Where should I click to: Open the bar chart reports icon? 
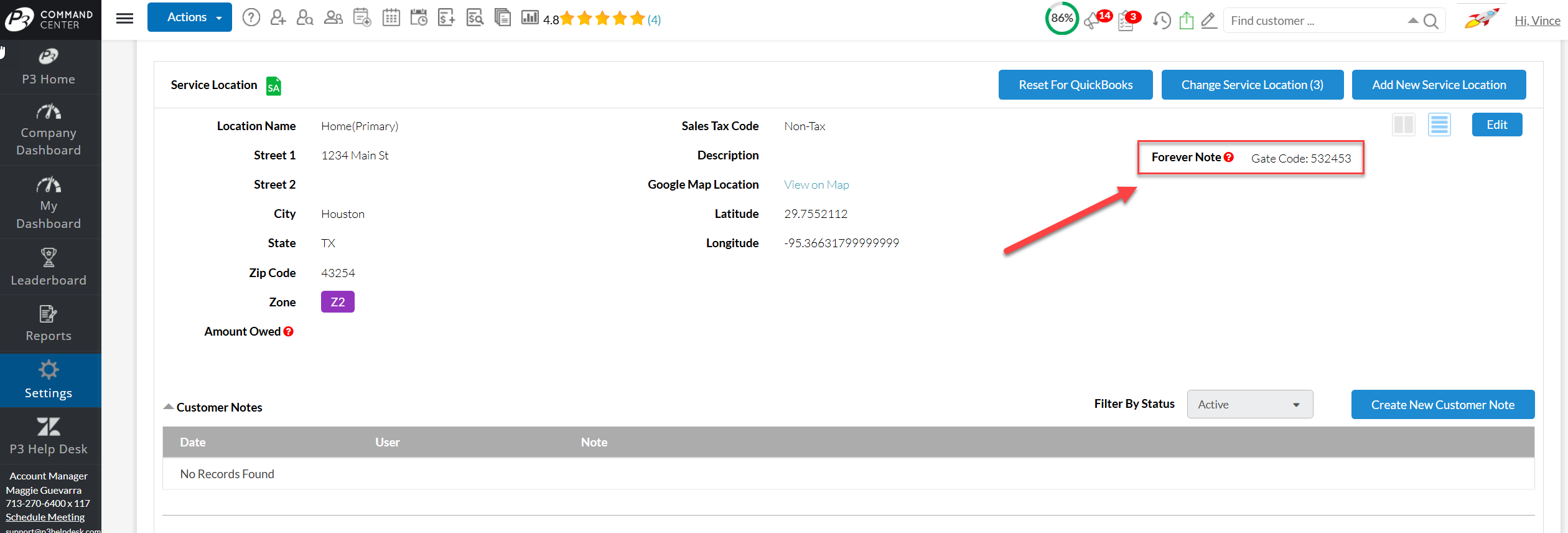(530, 17)
